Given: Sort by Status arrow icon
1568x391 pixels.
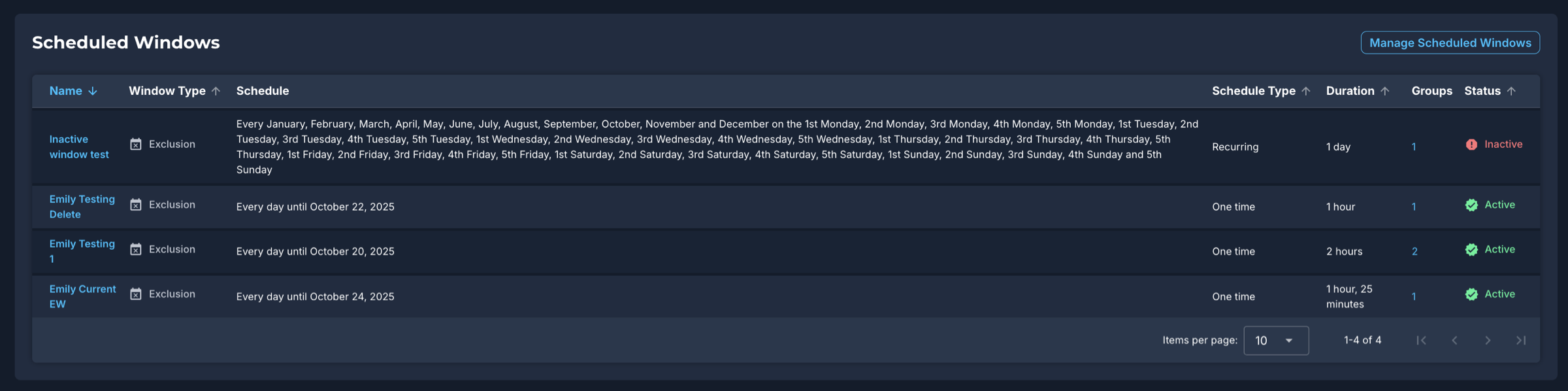Looking at the screenshot, I should [1511, 91].
